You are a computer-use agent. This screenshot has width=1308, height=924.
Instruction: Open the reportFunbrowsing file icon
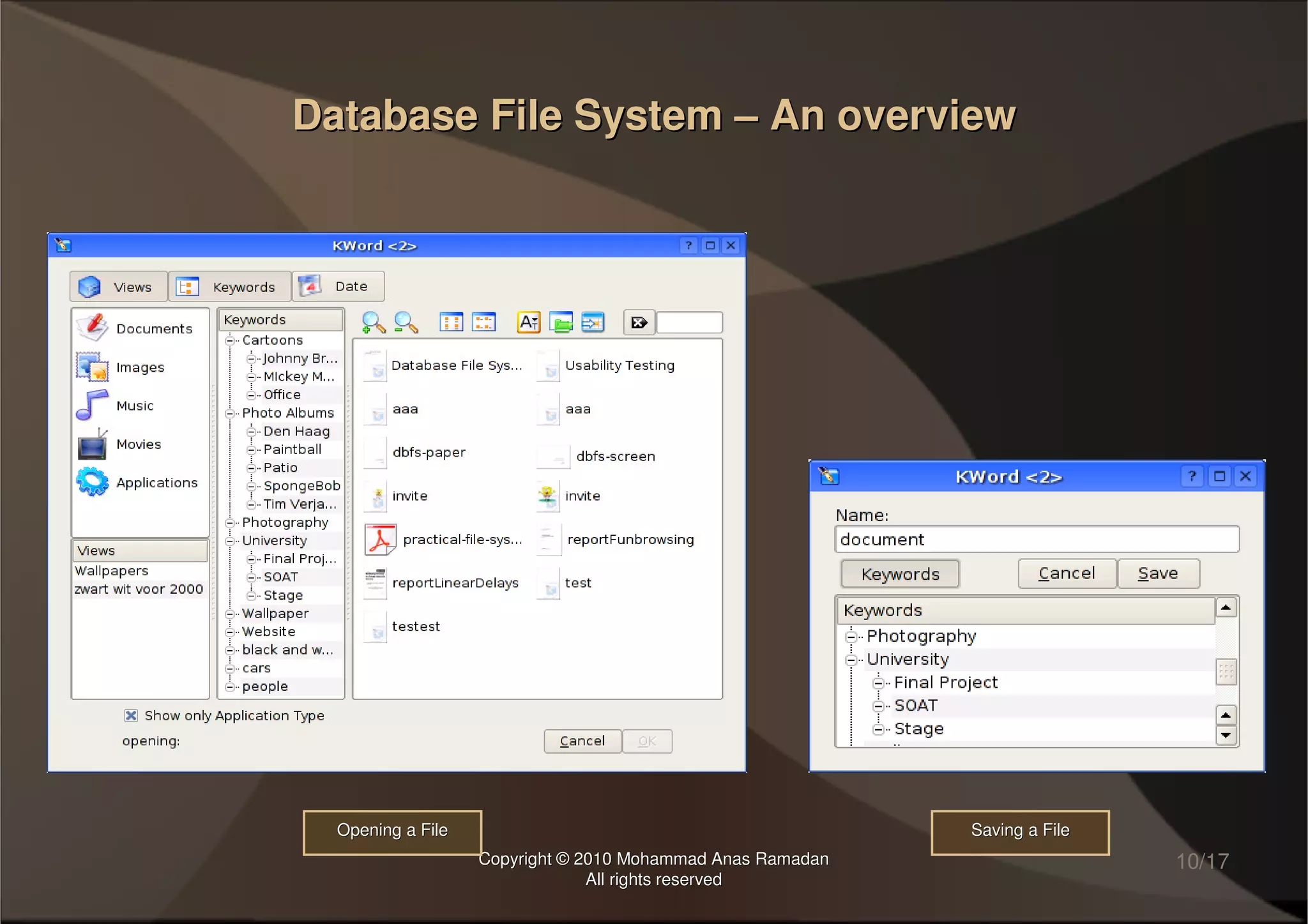click(549, 540)
